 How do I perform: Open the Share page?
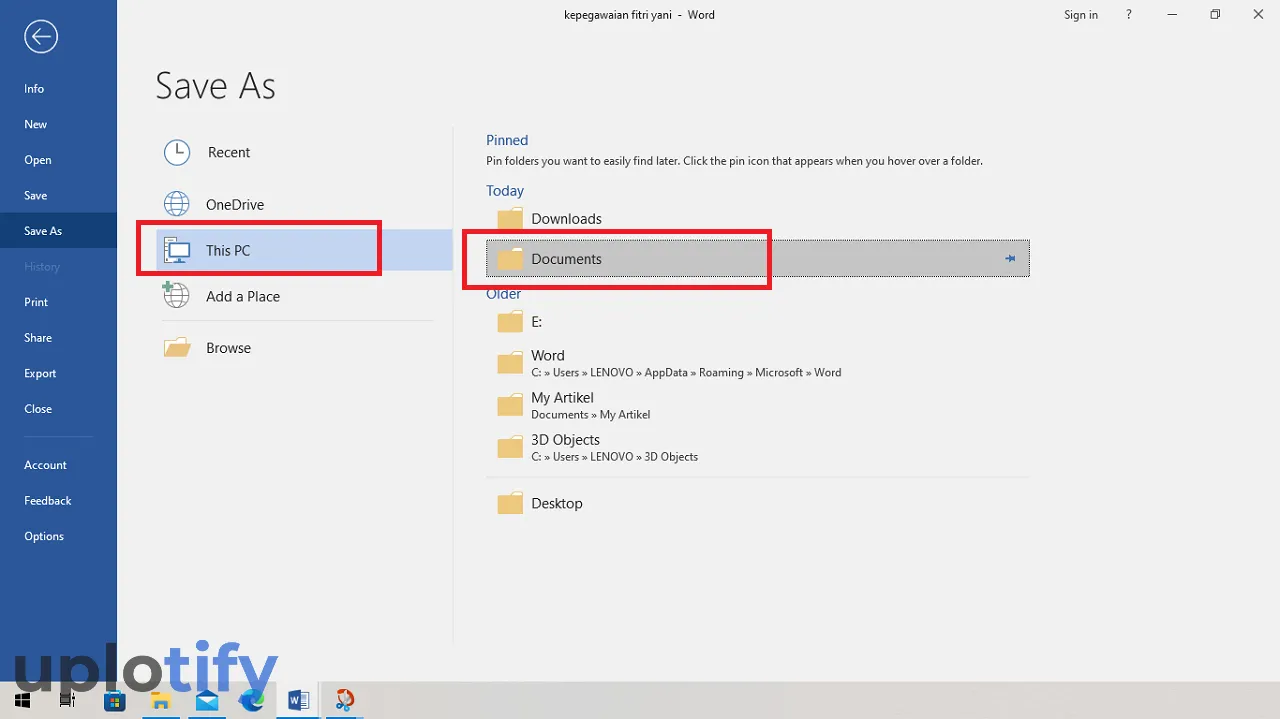pyautogui.click(x=38, y=338)
